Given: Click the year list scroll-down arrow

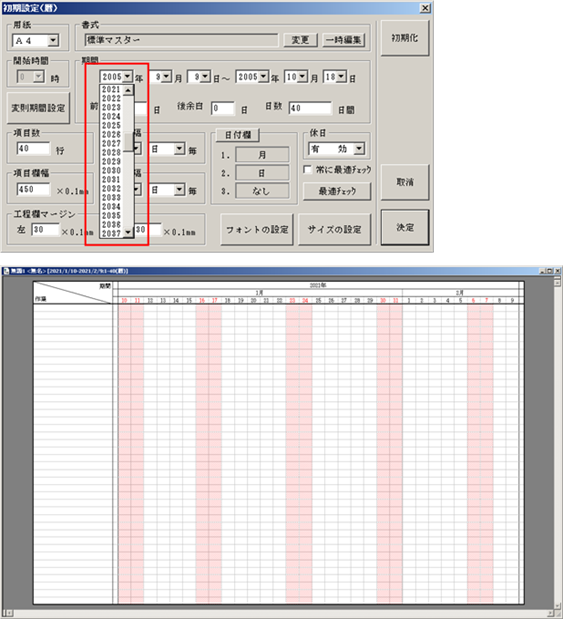Looking at the screenshot, I should [128, 233].
